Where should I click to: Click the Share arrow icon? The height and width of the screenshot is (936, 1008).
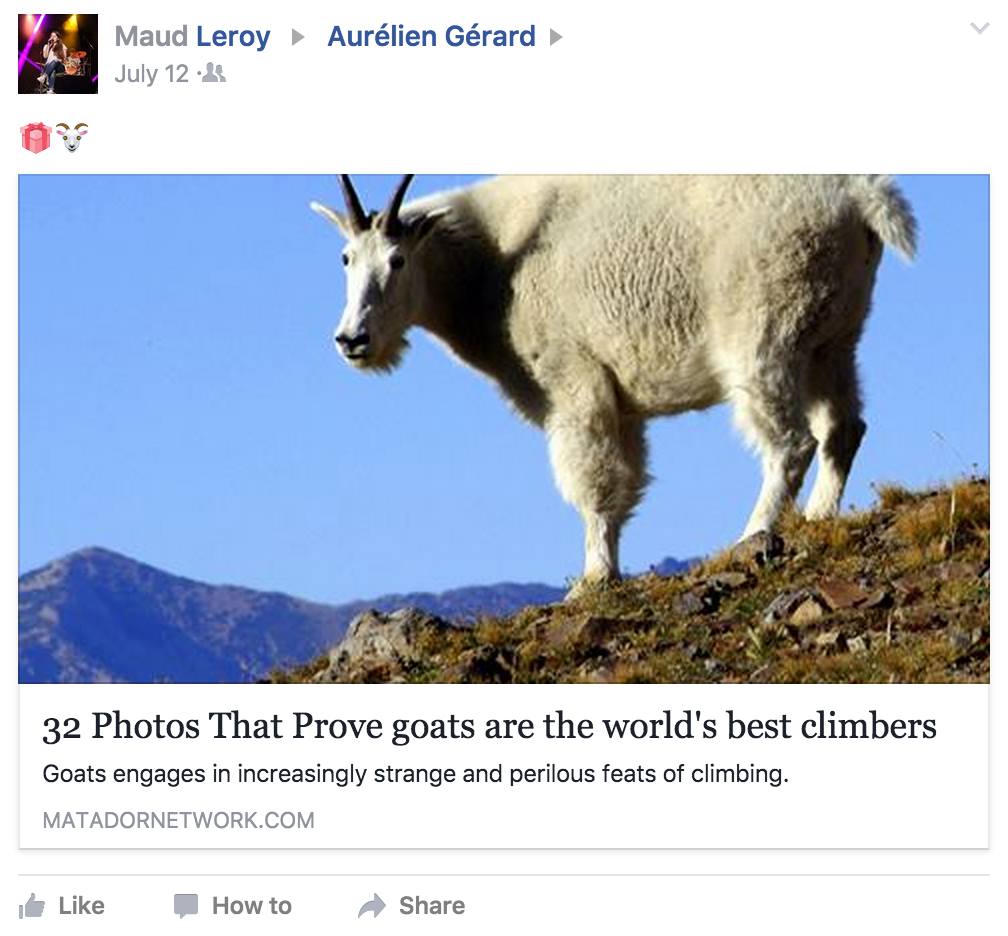pyautogui.click(x=372, y=906)
